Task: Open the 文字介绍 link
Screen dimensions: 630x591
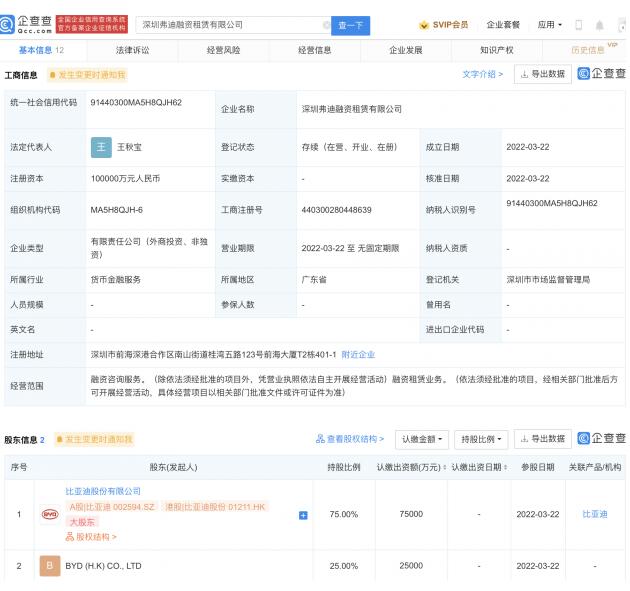Action: 482,74
